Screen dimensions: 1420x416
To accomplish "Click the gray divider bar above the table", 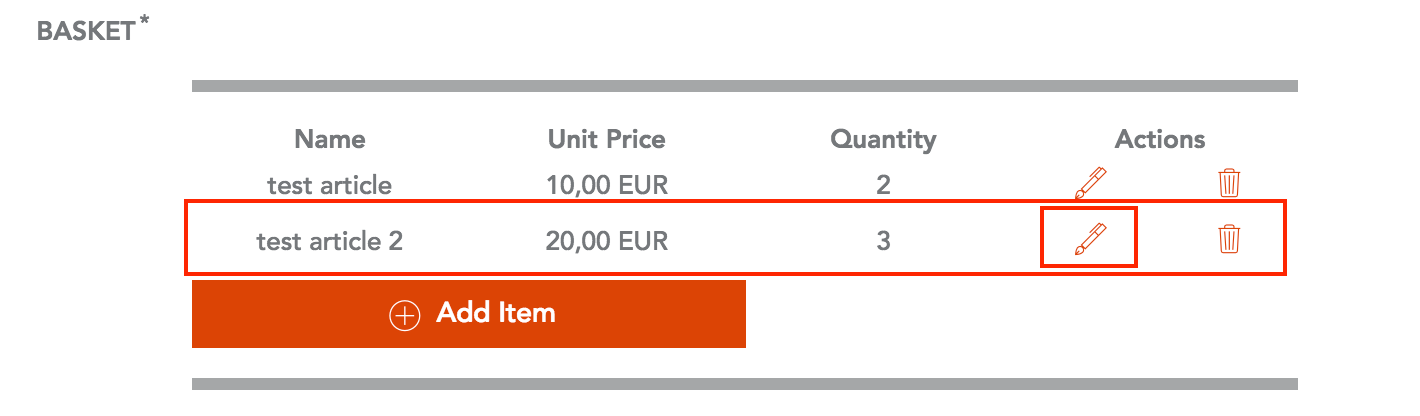I will click(745, 86).
